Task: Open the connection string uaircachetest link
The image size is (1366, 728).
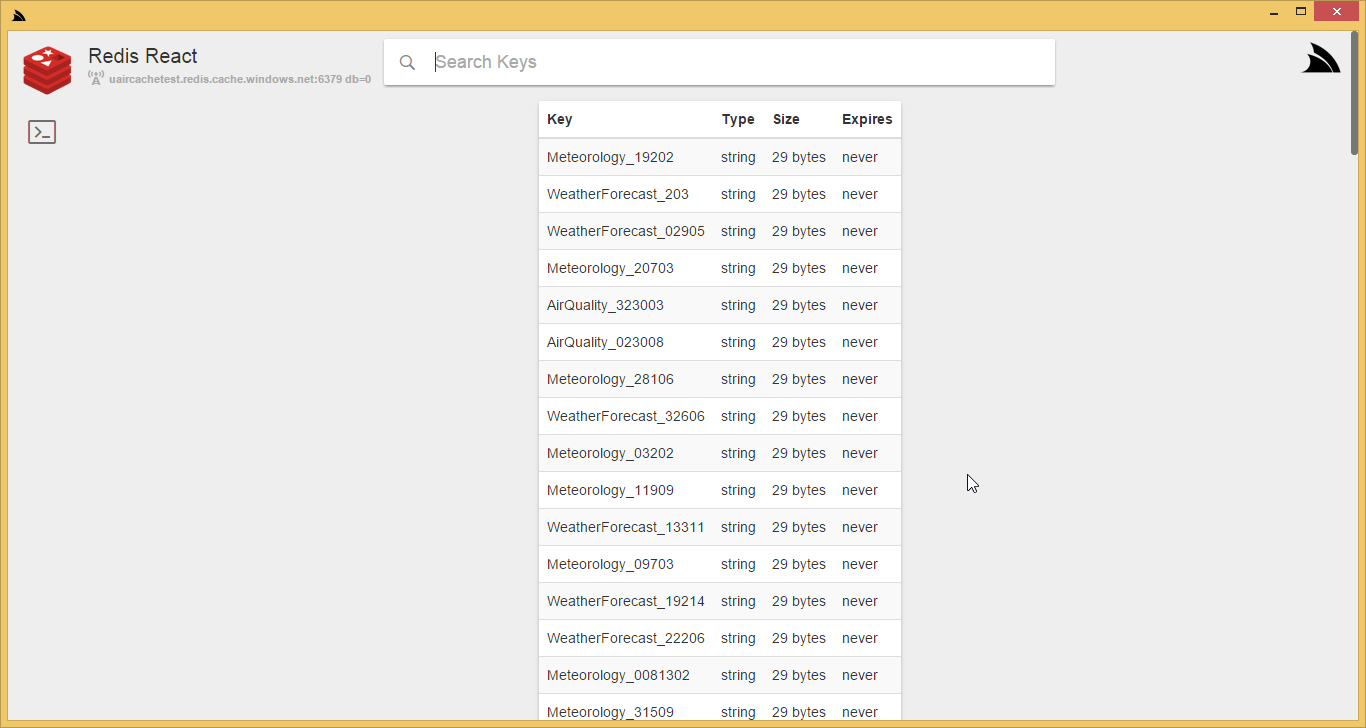Action: 239,79
